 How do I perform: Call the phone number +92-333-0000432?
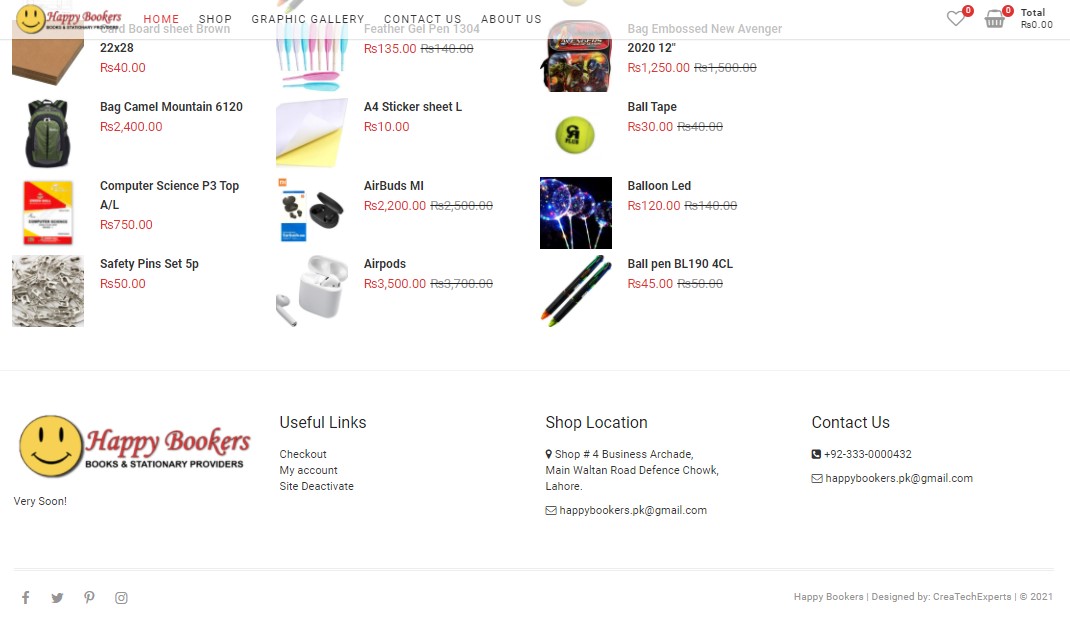pos(867,454)
